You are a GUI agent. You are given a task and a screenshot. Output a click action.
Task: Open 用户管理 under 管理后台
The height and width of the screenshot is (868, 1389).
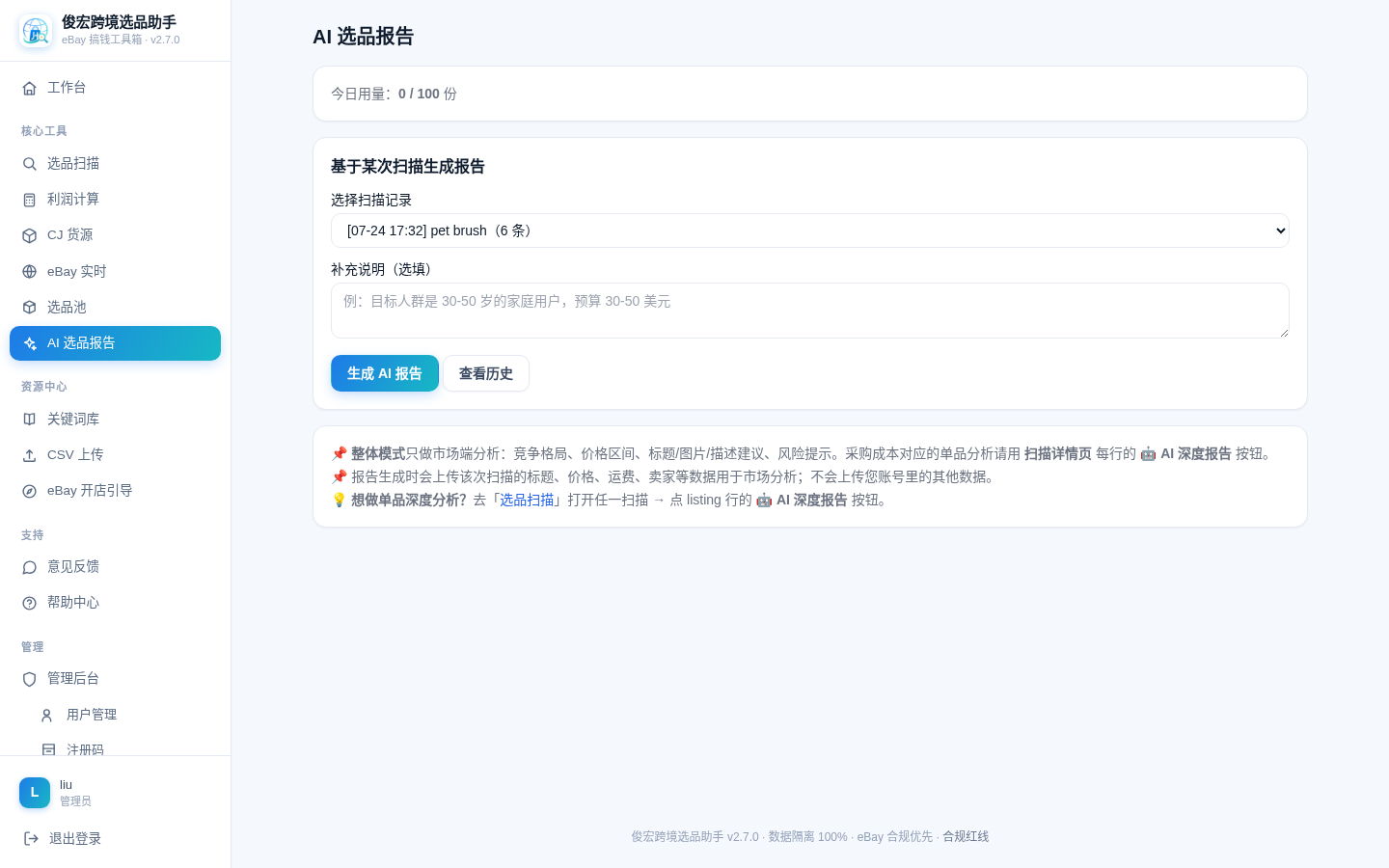(124, 716)
